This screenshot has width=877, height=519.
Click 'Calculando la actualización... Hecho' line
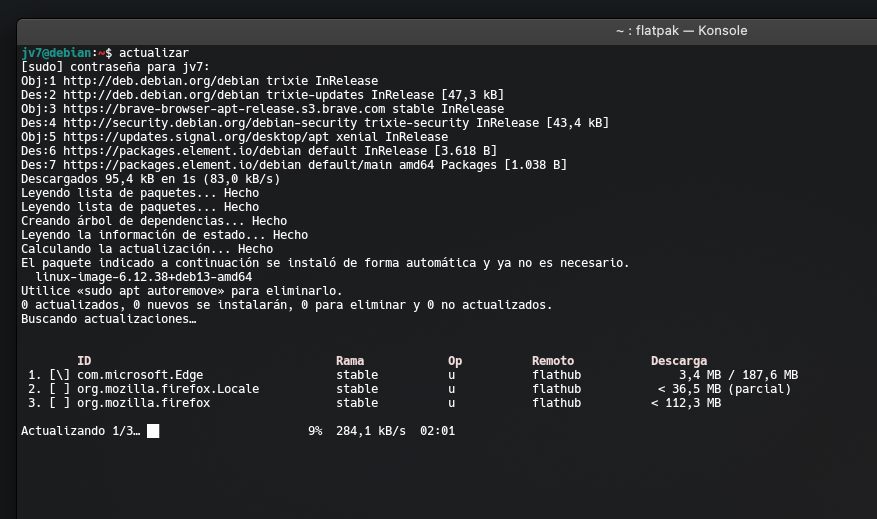147,249
